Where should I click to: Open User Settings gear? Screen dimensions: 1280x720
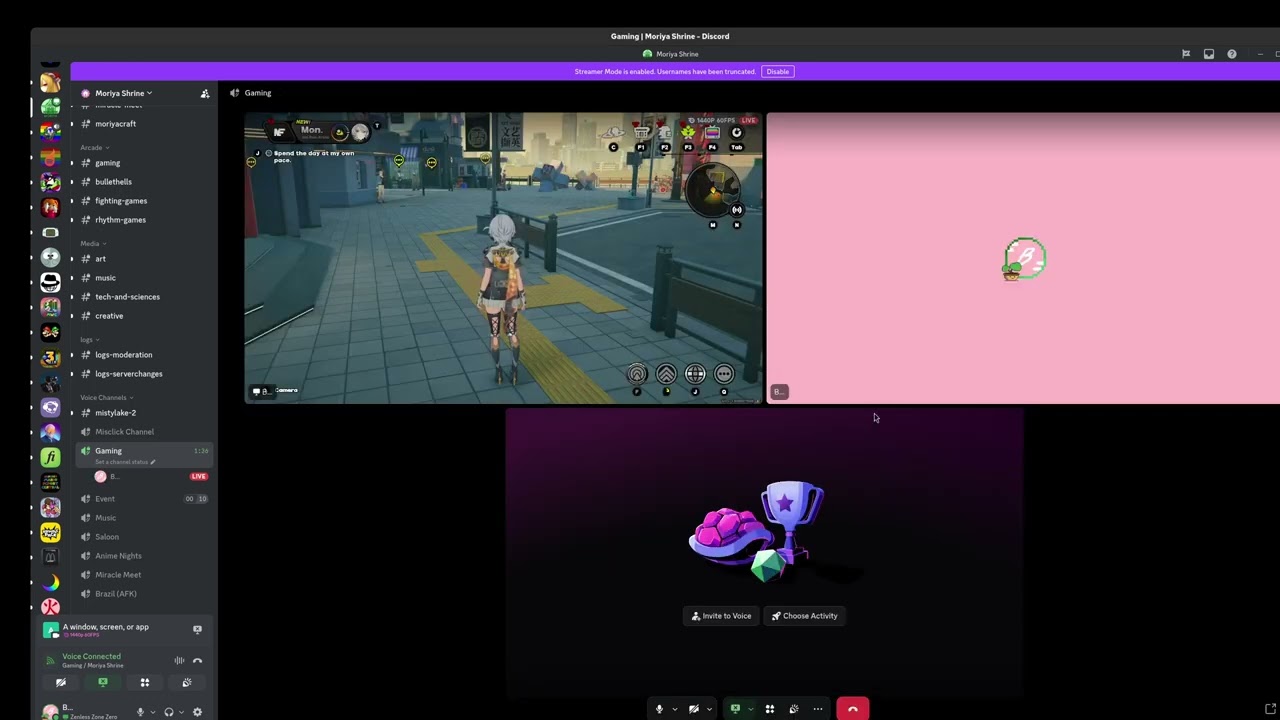[197, 712]
